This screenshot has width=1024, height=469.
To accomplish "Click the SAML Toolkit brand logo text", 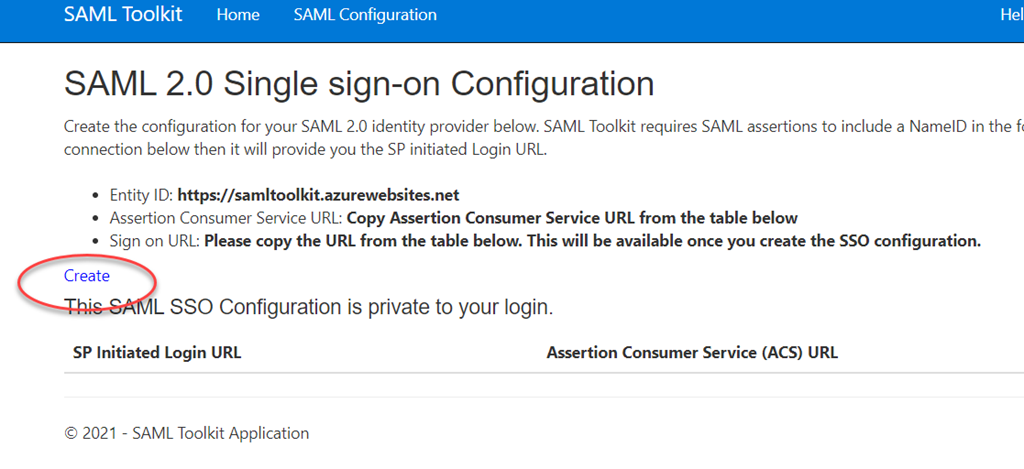I will (123, 15).
